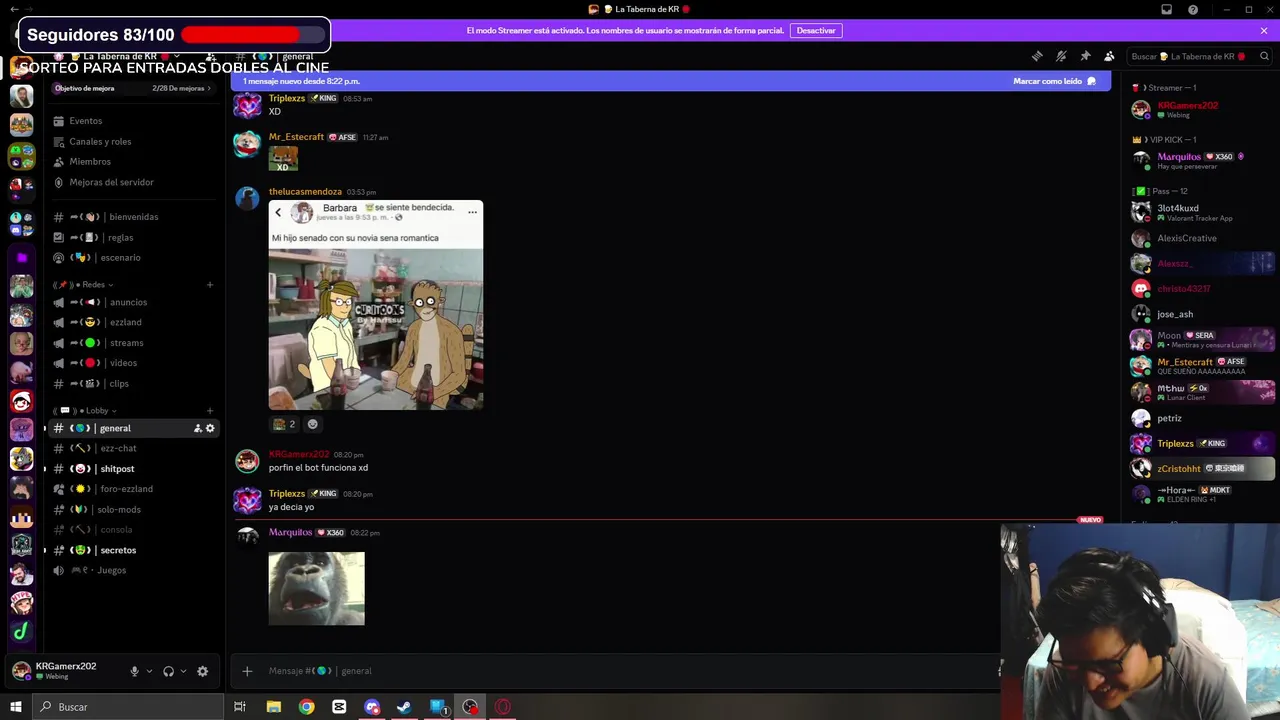Open the foro-ezzland forum channel
Screen dimensions: 1280x720
coord(133,489)
